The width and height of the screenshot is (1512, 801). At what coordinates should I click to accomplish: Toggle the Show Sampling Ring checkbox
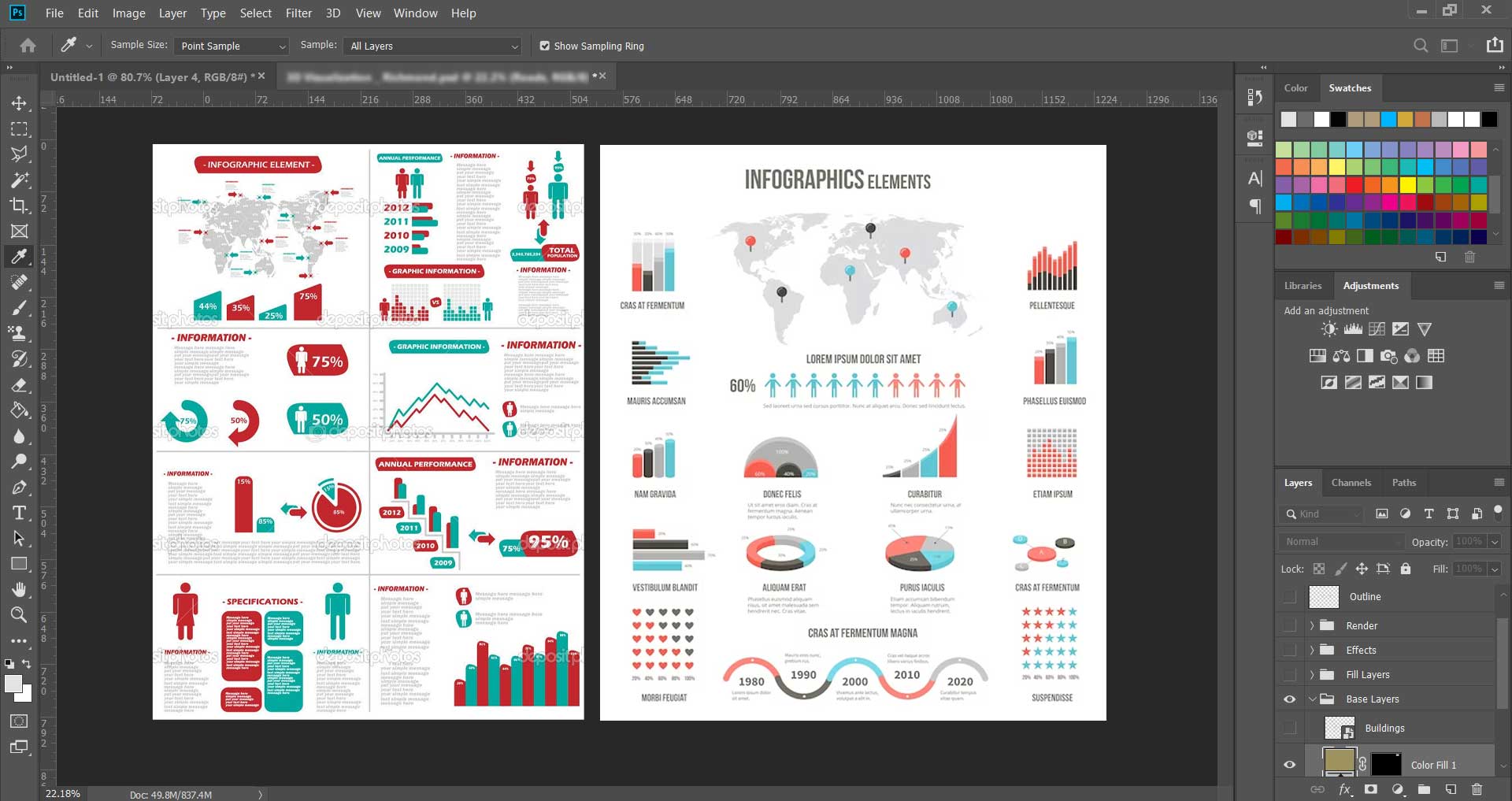544,46
